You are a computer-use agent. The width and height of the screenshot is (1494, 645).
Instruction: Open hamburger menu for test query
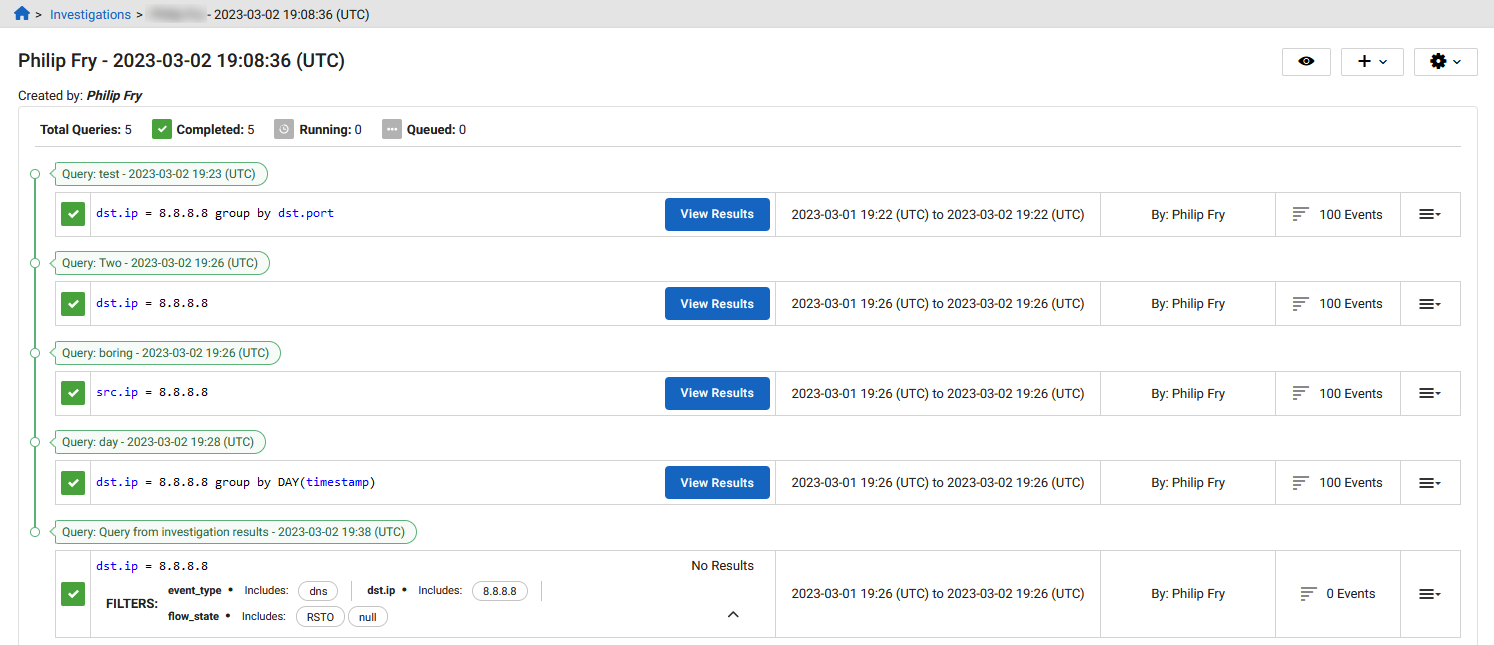(x=1430, y=214)
